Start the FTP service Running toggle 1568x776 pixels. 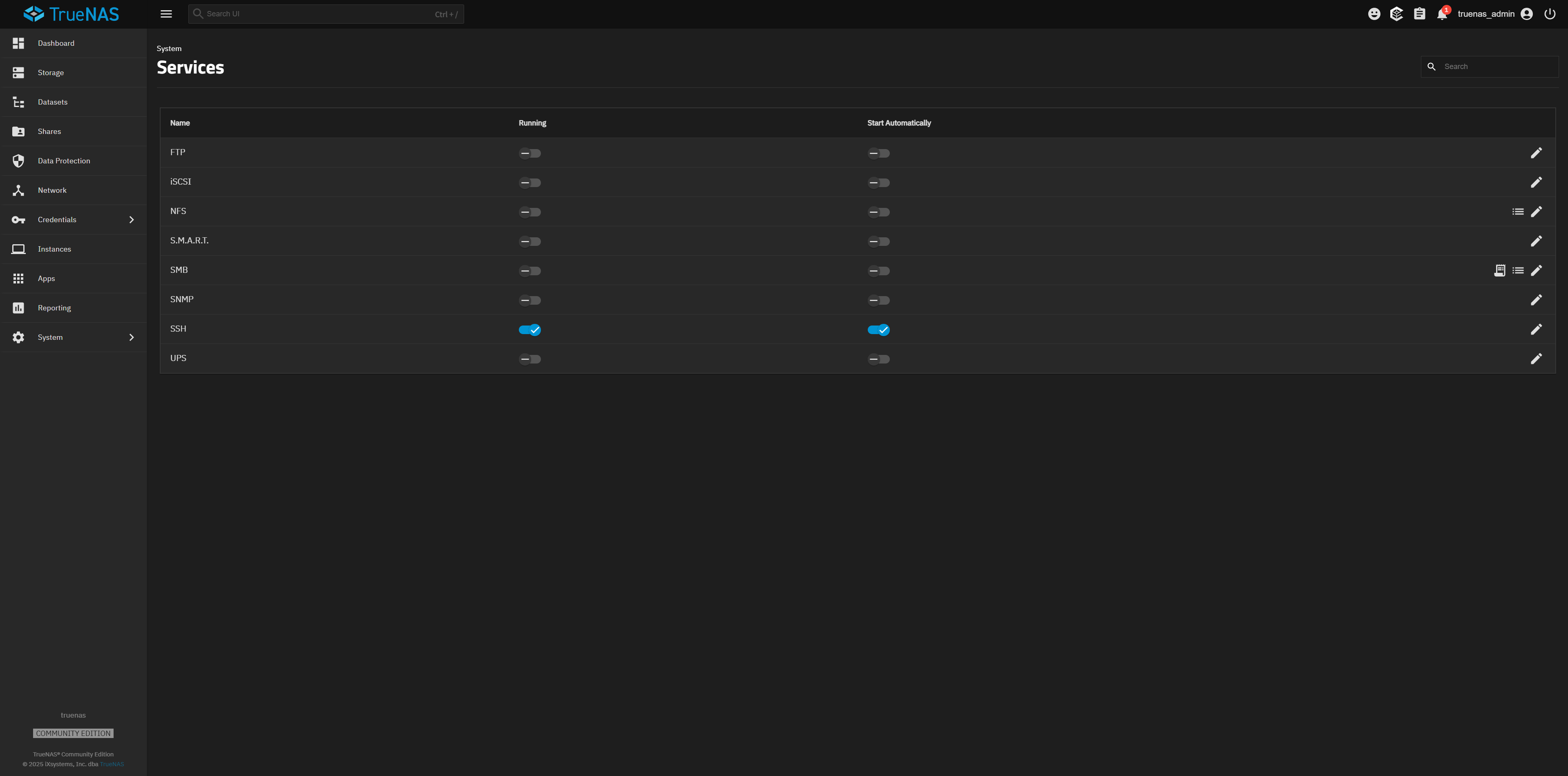click(529, 154)
